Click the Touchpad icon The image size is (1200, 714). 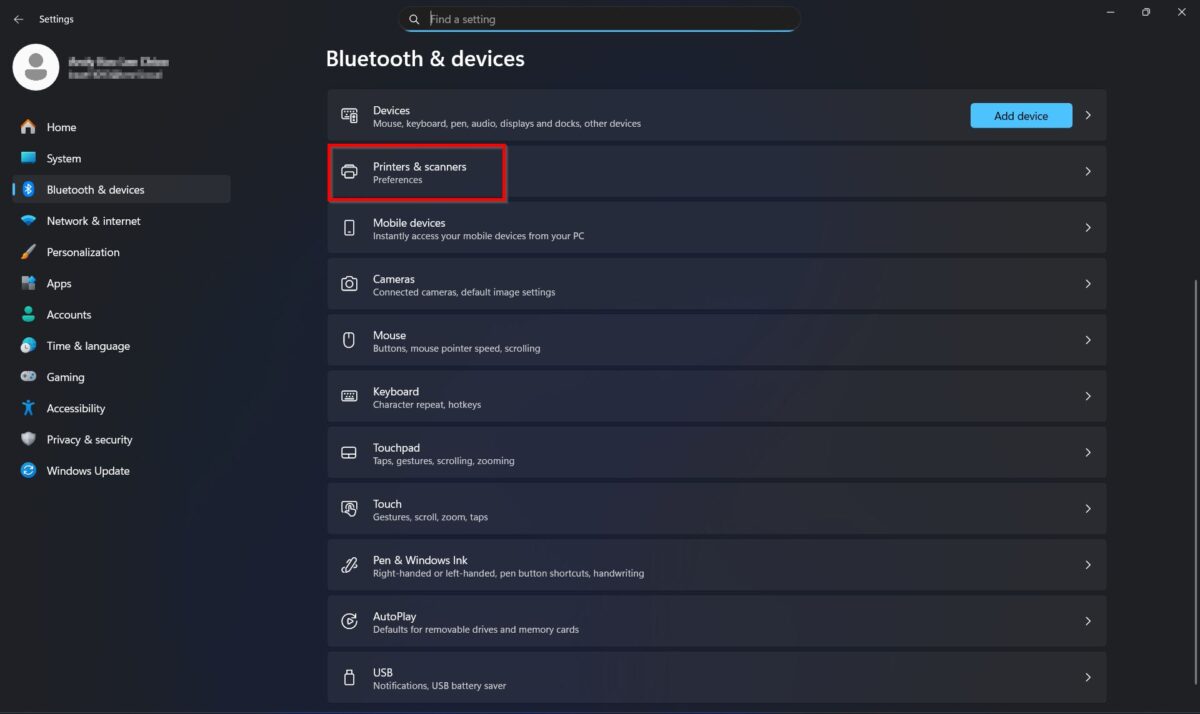[349, 453]
